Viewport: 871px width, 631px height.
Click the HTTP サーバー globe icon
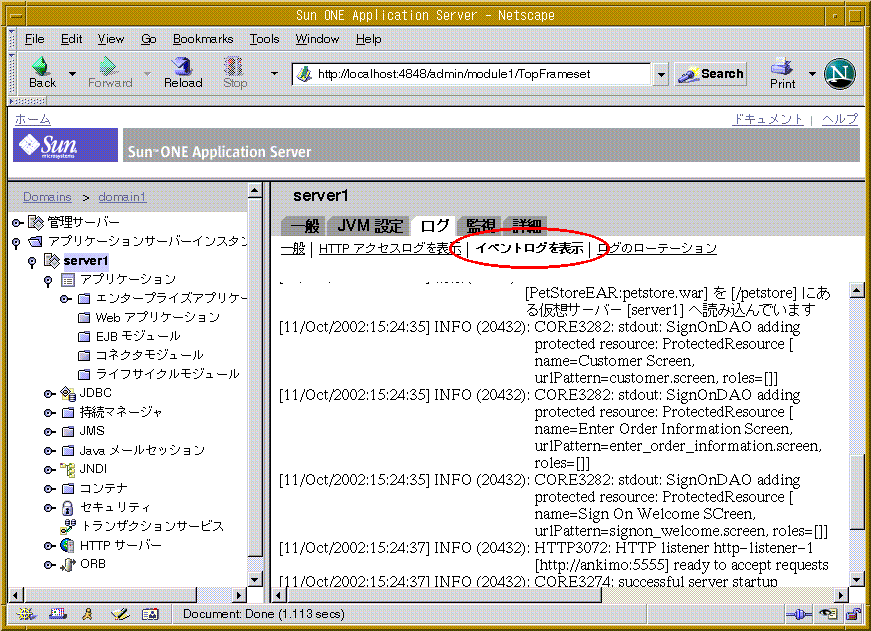[68, 545]
